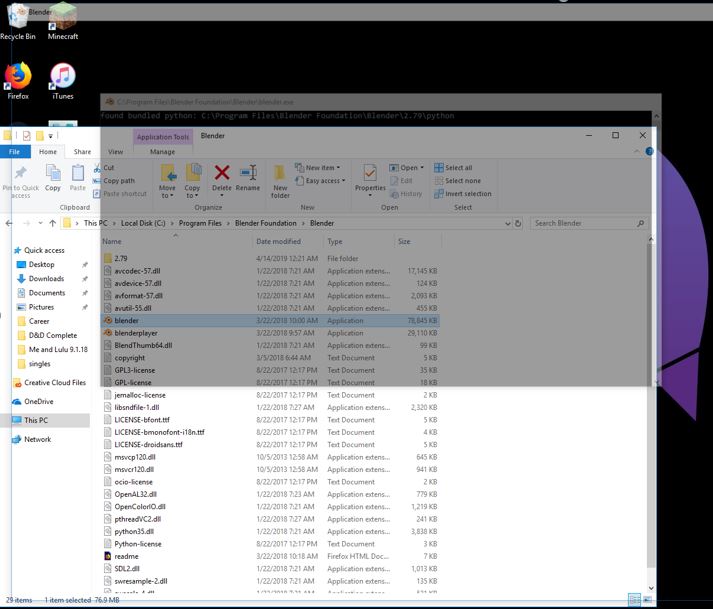The height and width of the screenshot is (609, 713).
Task: Open the iTunes desktop shortcut
Action: tap(63, 81)
